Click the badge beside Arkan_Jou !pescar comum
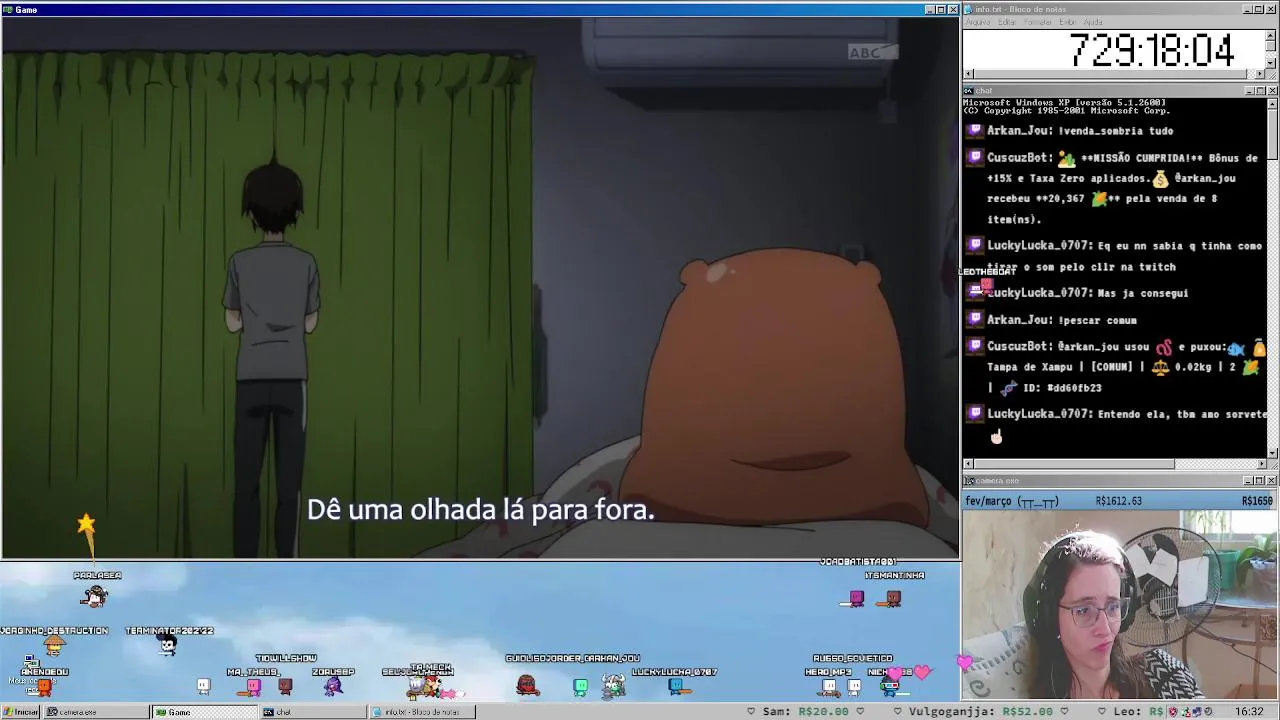Screen dimensions: 1280x720 [x=975, y=319]
